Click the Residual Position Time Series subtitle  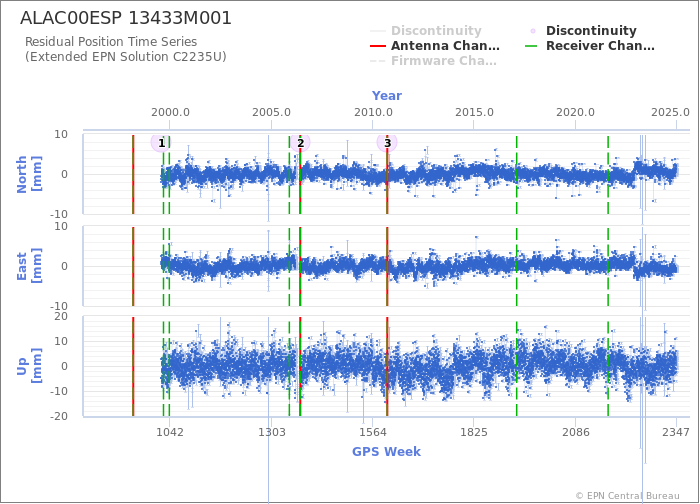pyautogui.click(x=111, y=42)
